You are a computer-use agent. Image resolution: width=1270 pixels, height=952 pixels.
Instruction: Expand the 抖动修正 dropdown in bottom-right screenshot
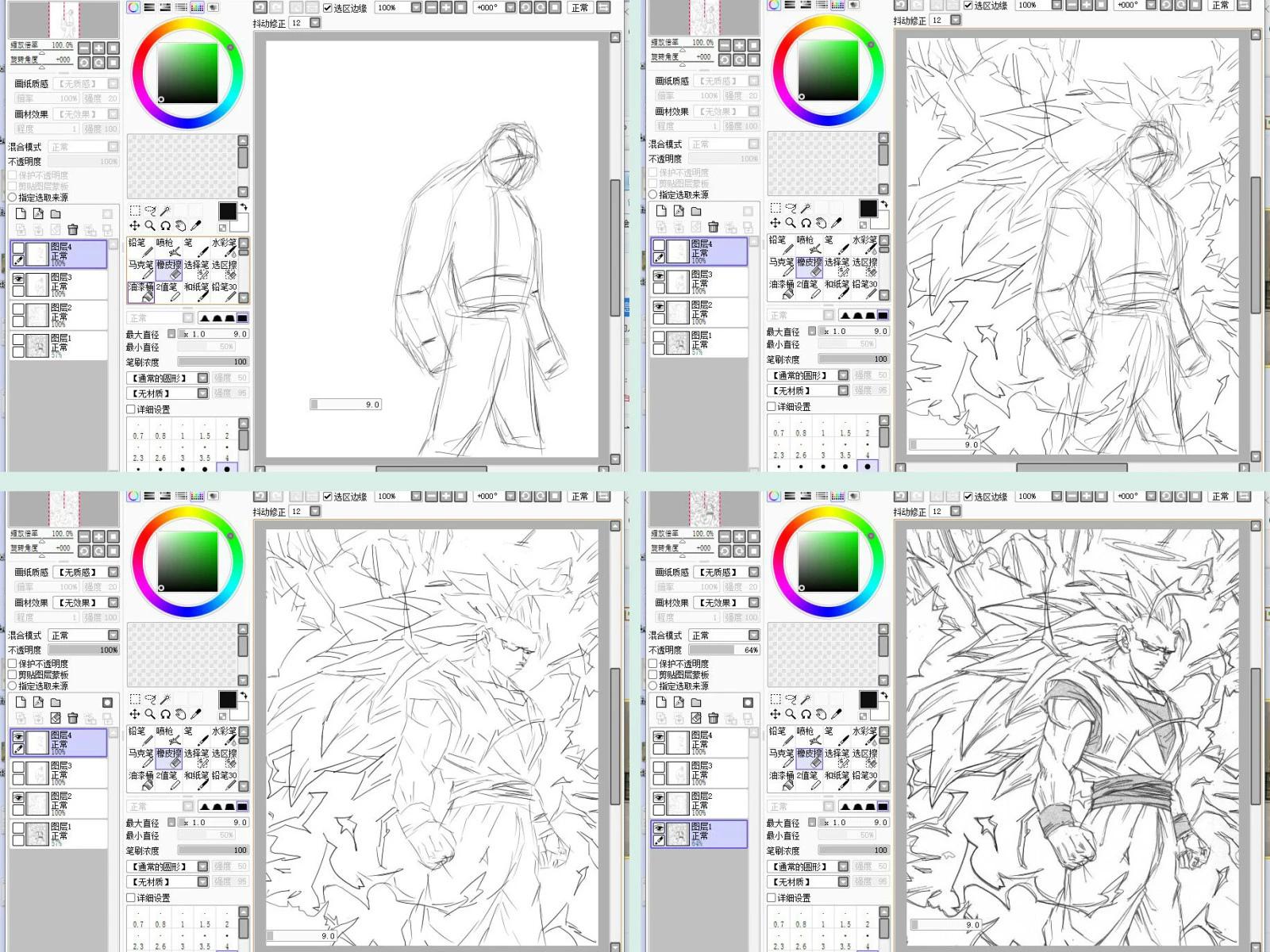tap(956, 512)
